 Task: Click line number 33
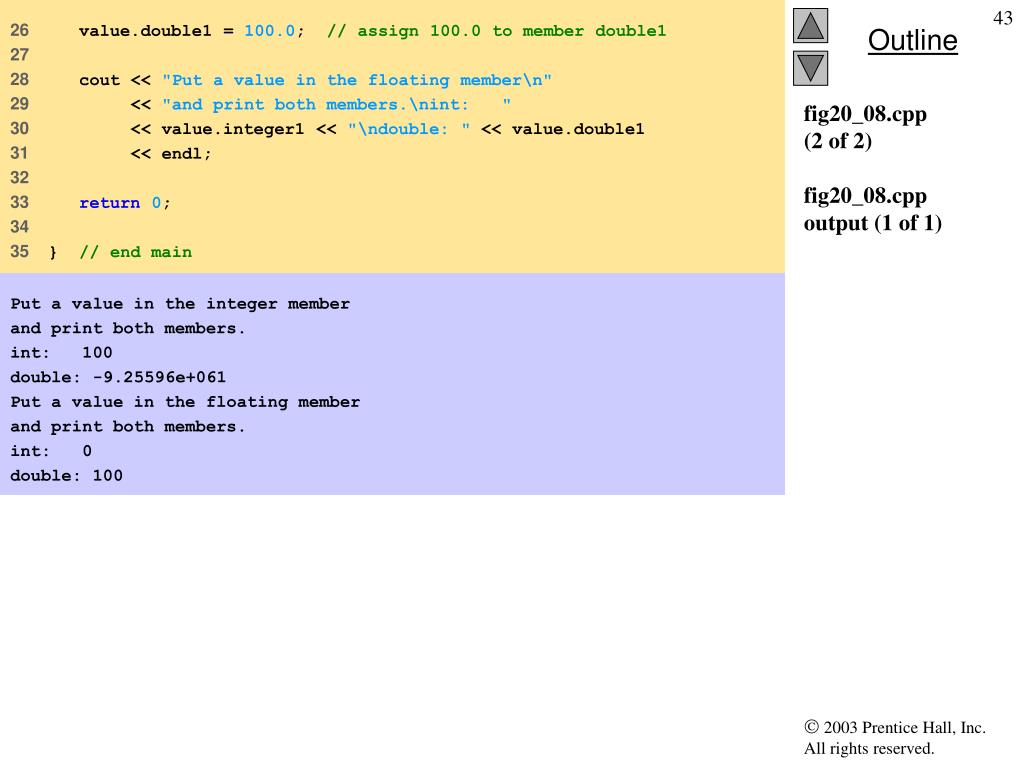(20, 202)
